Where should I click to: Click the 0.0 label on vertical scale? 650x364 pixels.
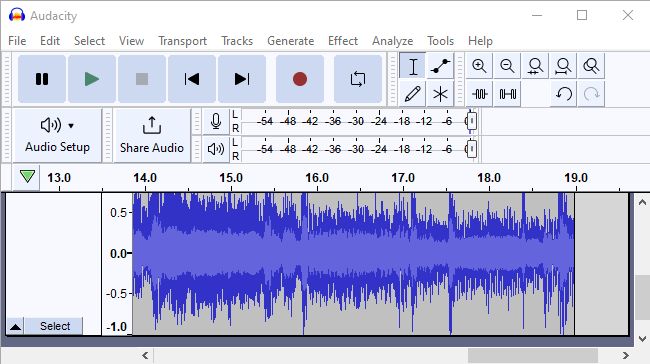tap(119, 253)
